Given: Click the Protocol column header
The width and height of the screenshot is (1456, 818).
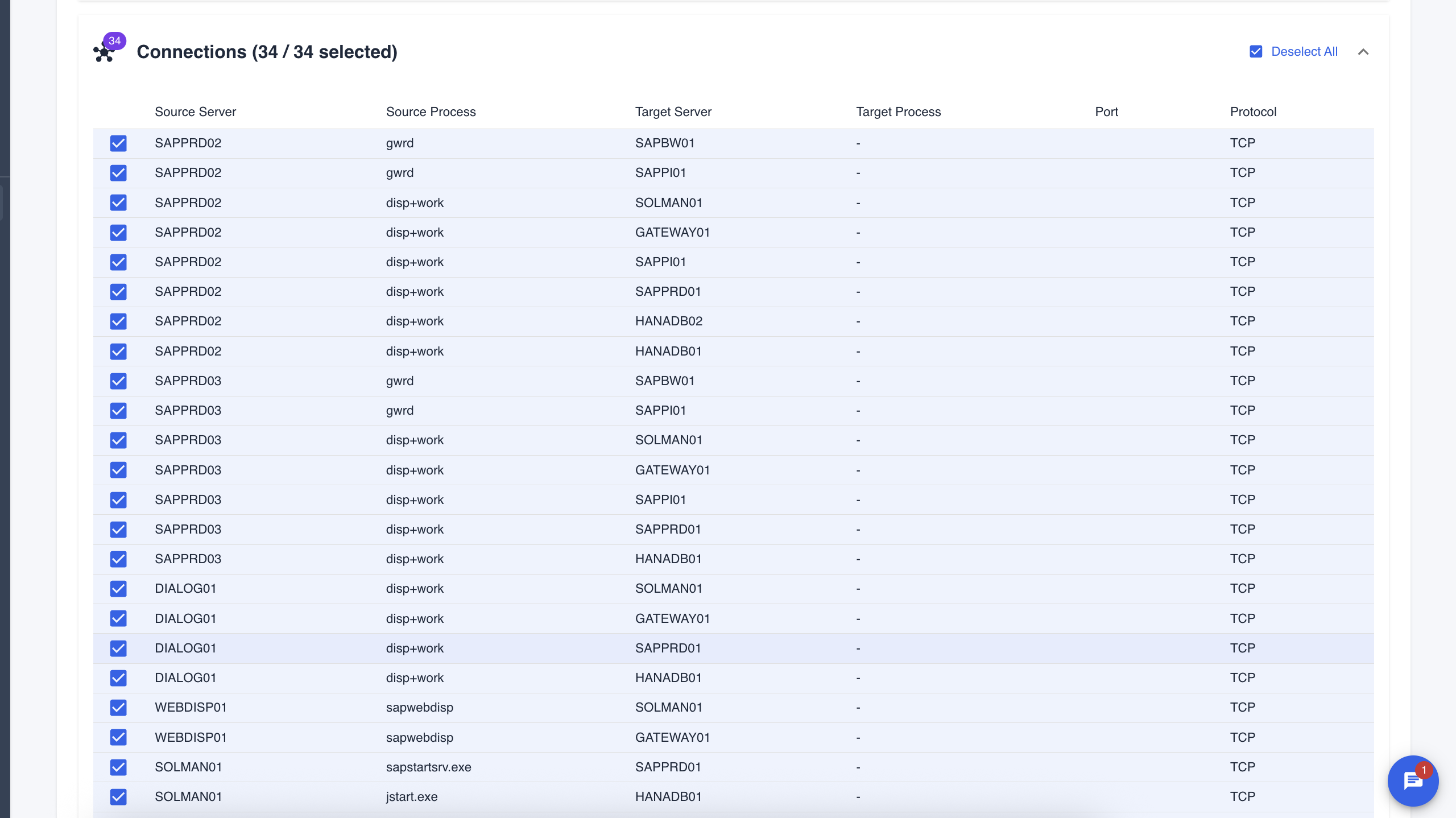Looking at the screenshot, I should tap(1253, 112).
